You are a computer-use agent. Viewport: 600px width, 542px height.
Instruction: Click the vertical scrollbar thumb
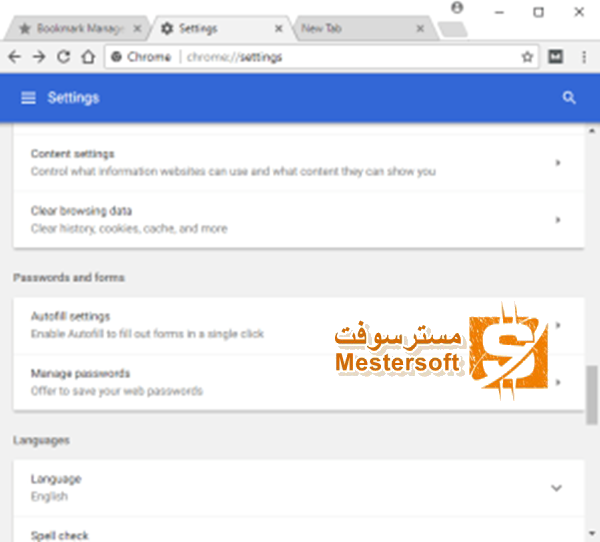592,395
